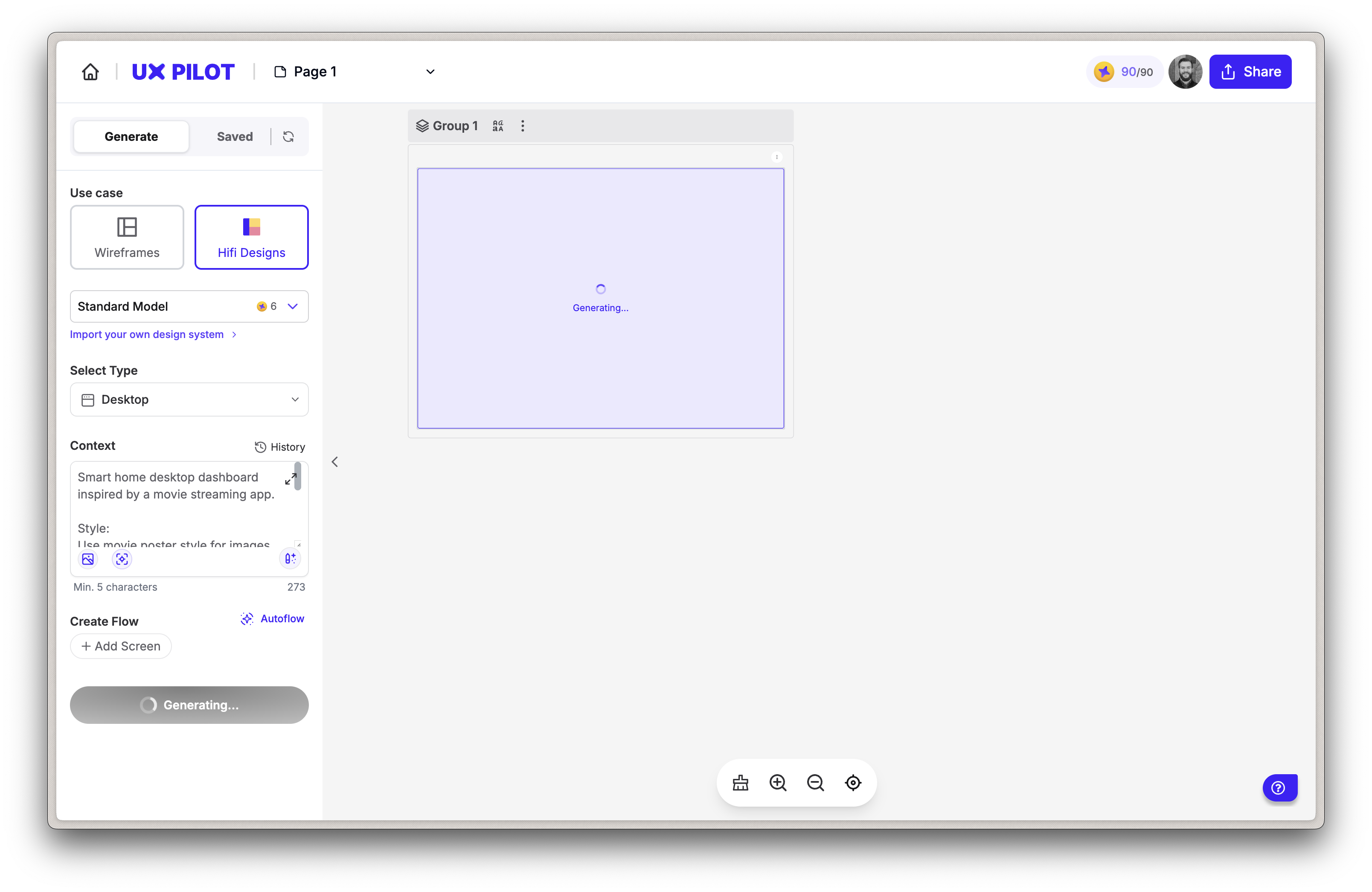1372x892 pixels.
Task: Collapse the left sidebar panel
Action: (x=335, y=462)
